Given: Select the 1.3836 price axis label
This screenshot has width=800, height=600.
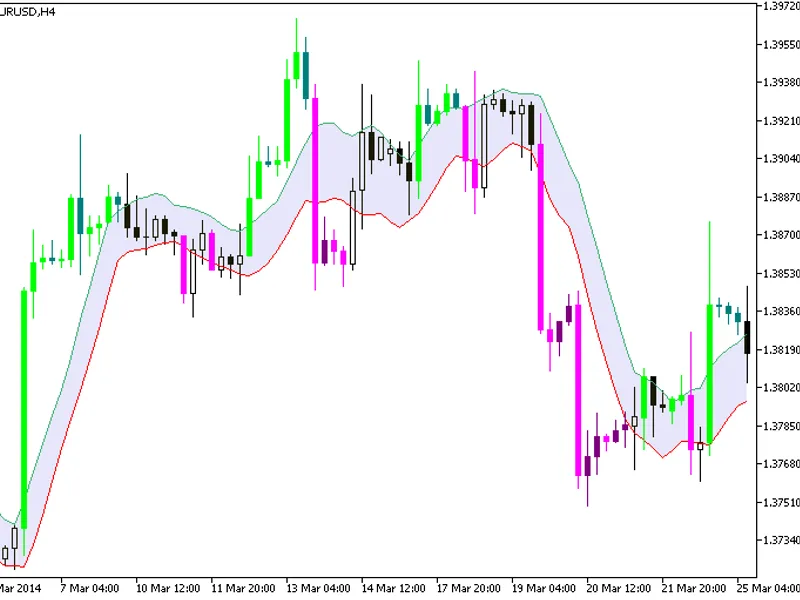Looking at the screenshot, I should pos(781,311).
